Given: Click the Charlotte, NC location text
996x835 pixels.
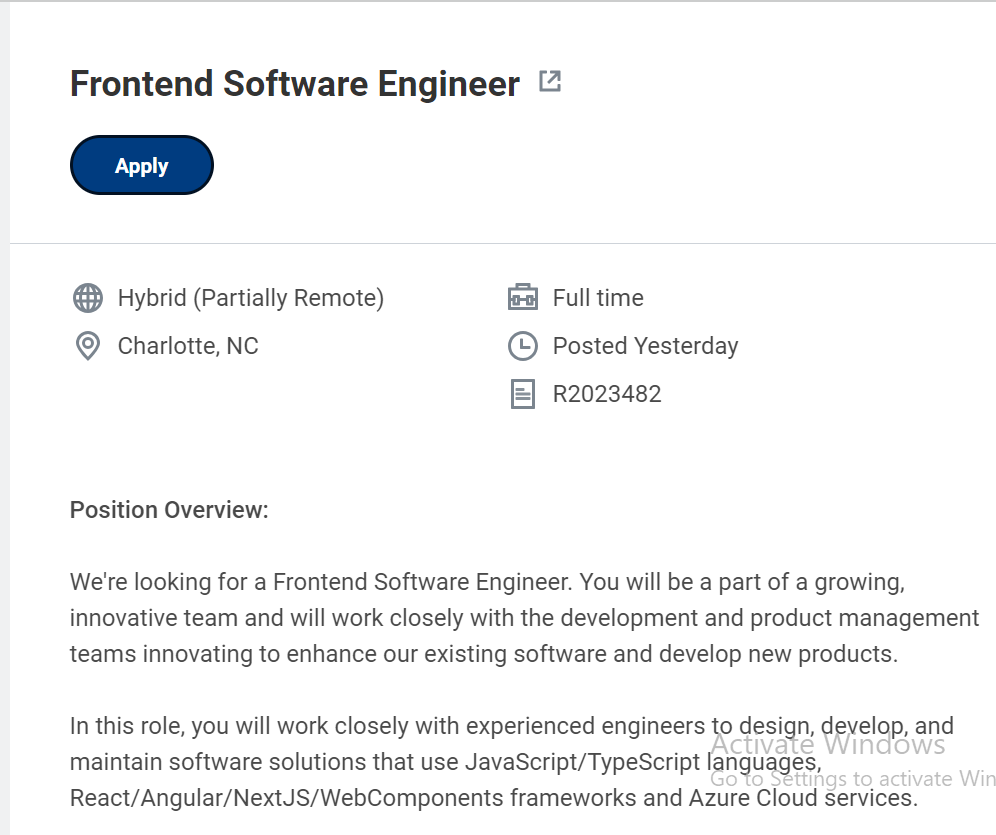Looking at the screenshot, I should 188,346.
